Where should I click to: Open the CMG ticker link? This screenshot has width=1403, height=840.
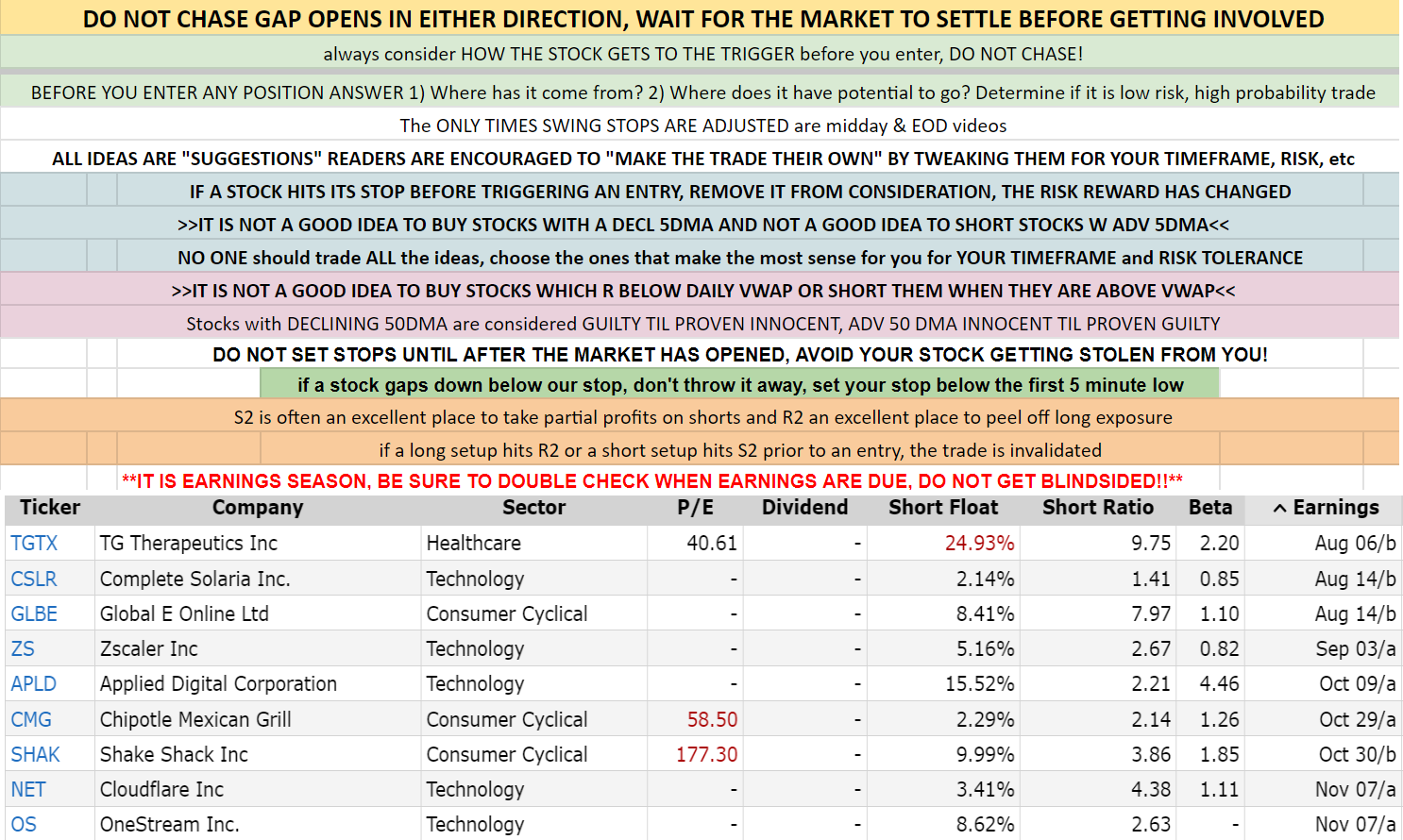point(31,719)
